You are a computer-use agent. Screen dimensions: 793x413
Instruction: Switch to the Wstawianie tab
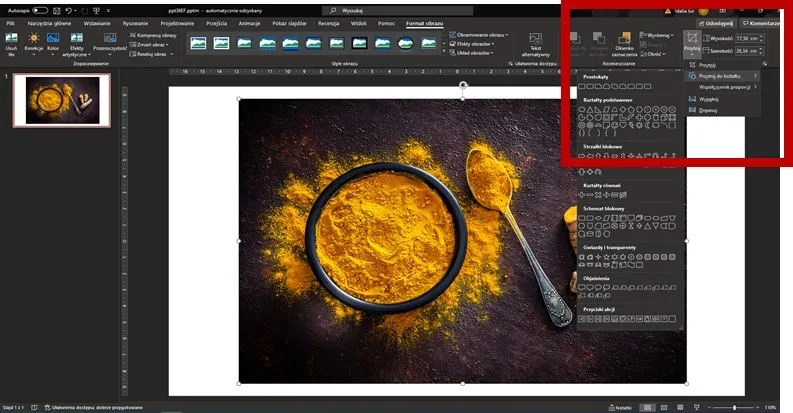[x=97, y=22]
